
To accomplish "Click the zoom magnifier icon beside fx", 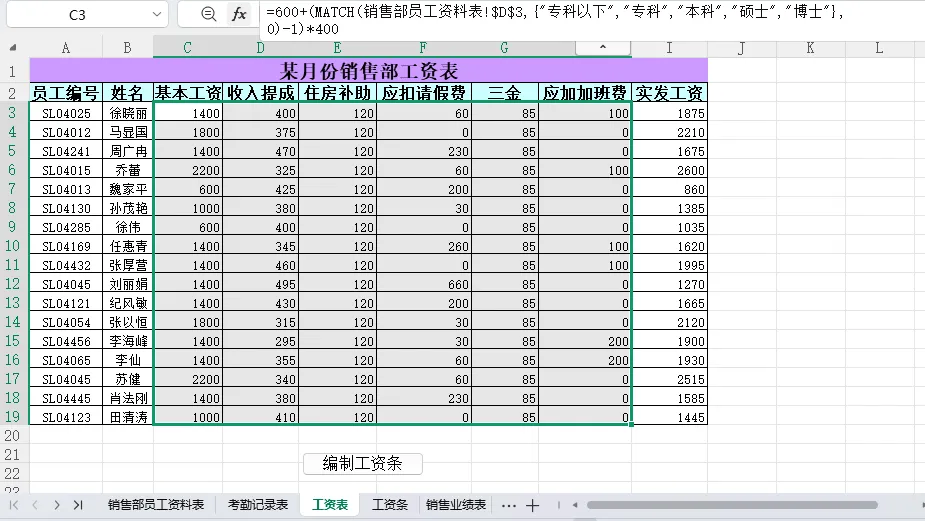I will click(x=208, y=14).
